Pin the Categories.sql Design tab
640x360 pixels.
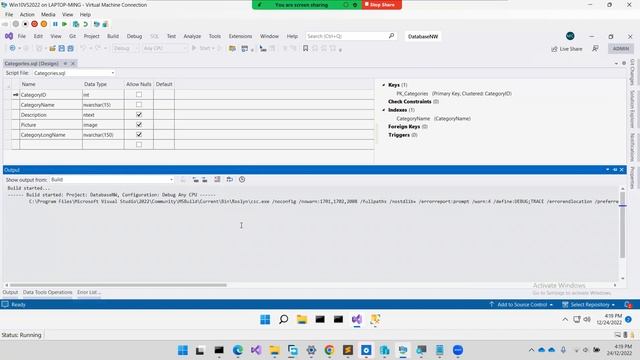tap(65, 63)
